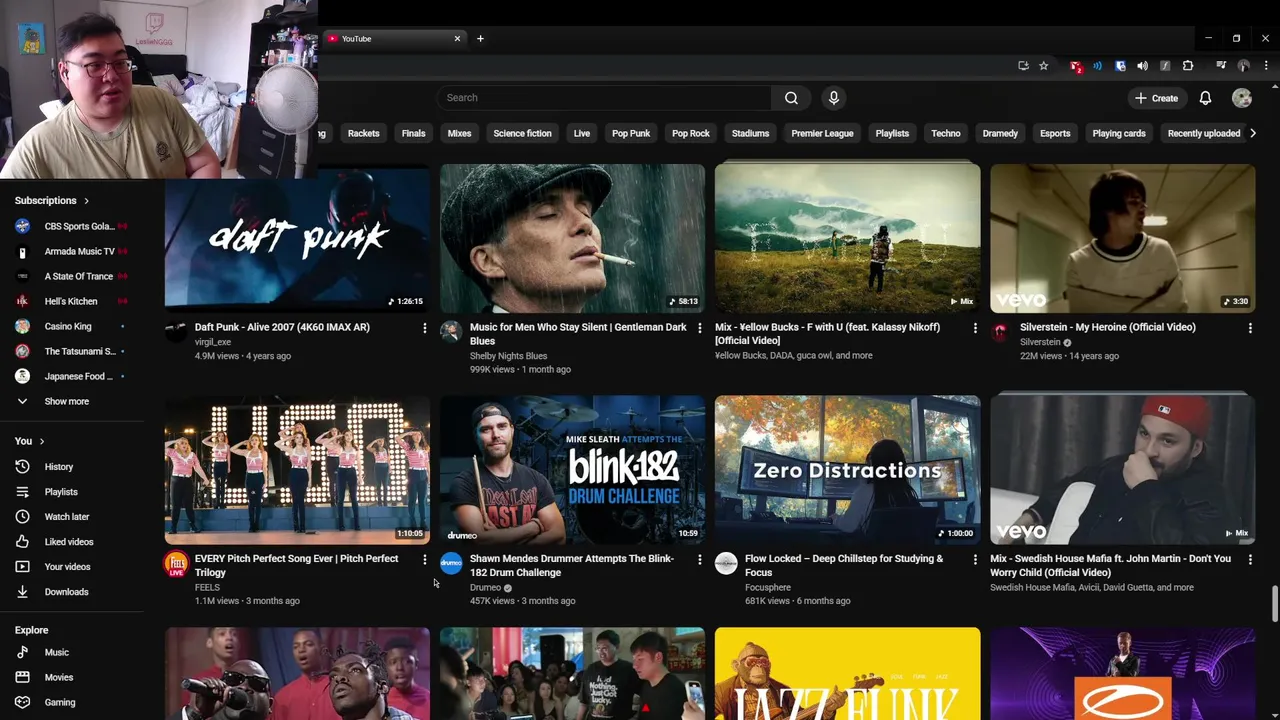Select the Techno chip
This screenshot has height=720, width=1280.
[x=946, y=133]
